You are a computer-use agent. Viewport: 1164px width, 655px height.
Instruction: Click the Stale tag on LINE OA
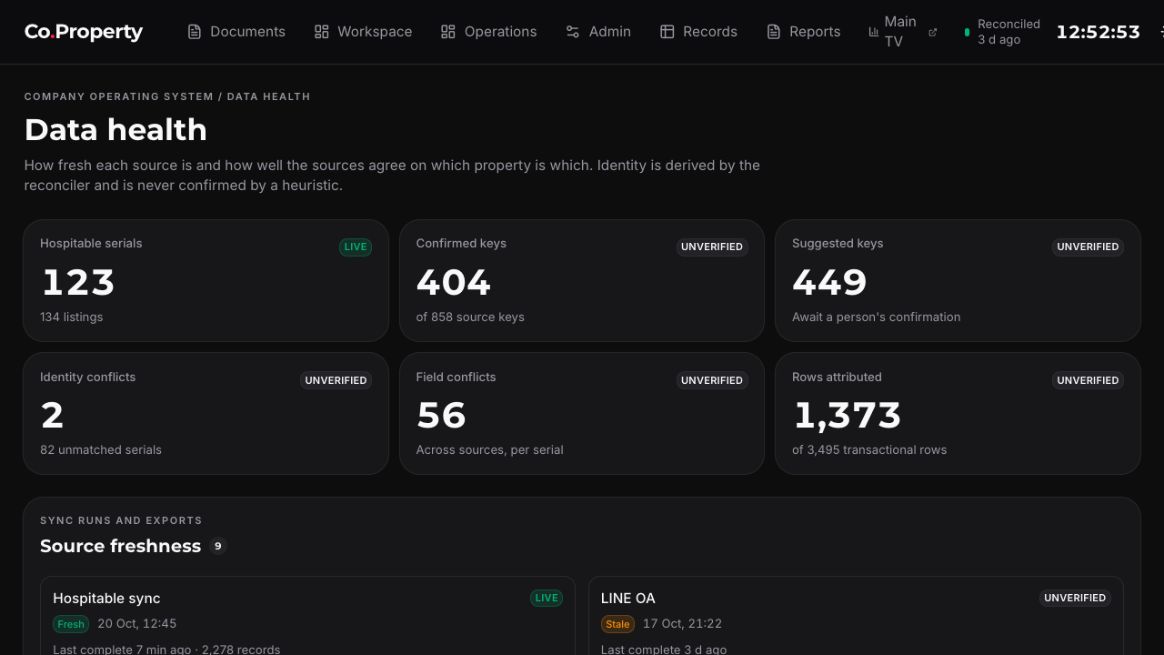click(x=618, y=625)
